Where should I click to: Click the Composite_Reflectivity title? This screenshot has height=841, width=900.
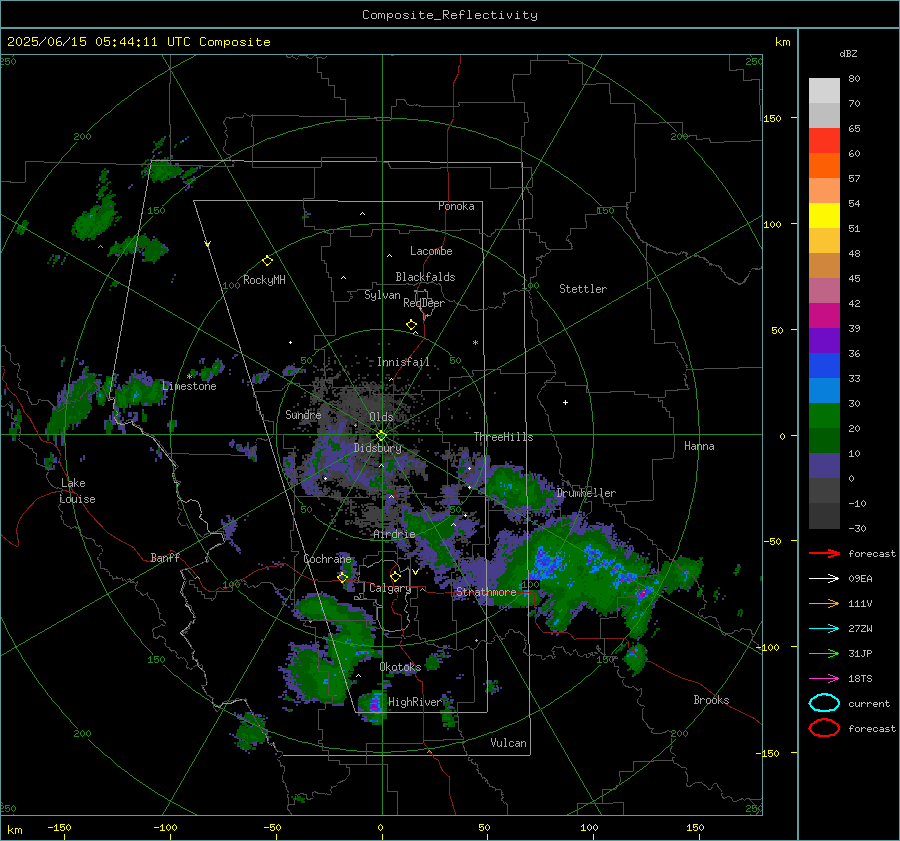pyautogui.click(x=449, y=15)
